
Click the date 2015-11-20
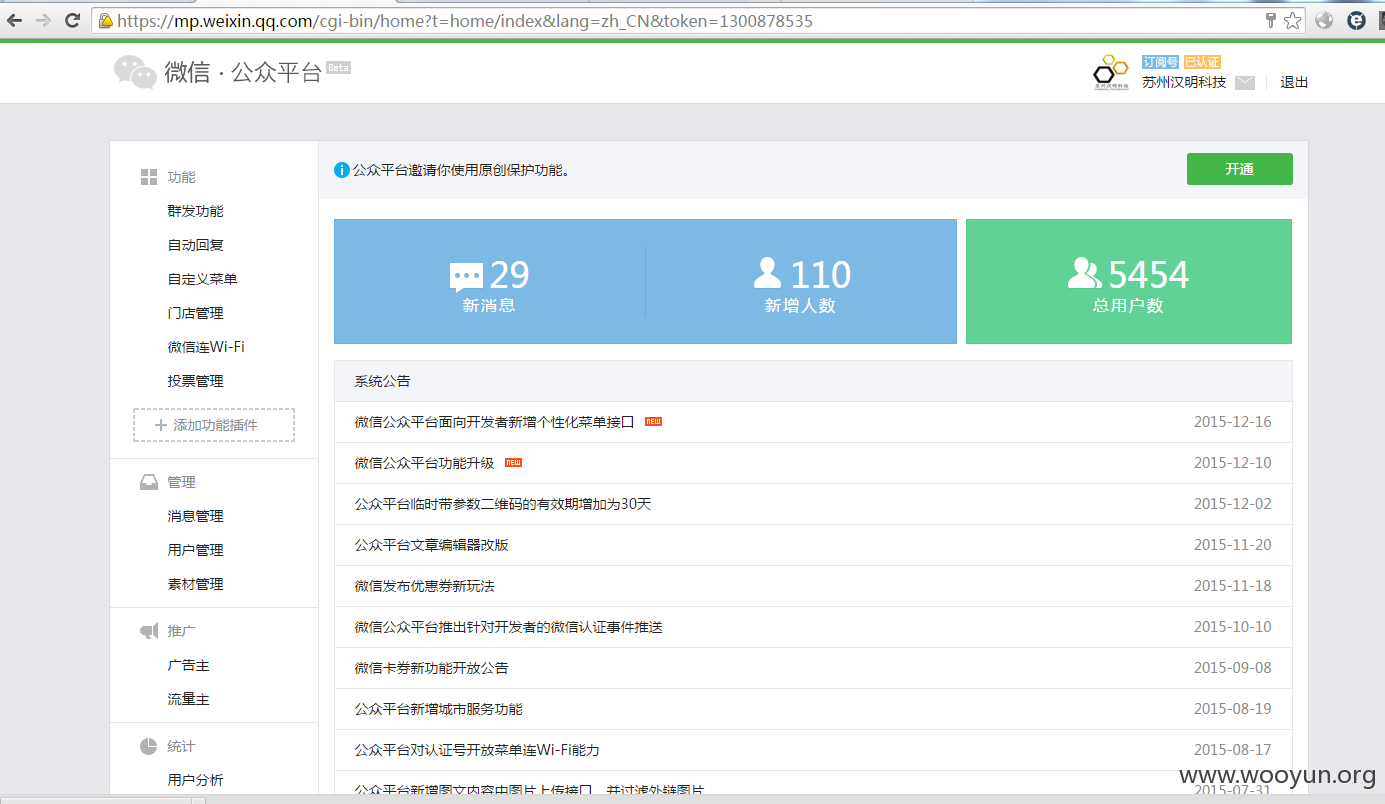point(1233,545)
